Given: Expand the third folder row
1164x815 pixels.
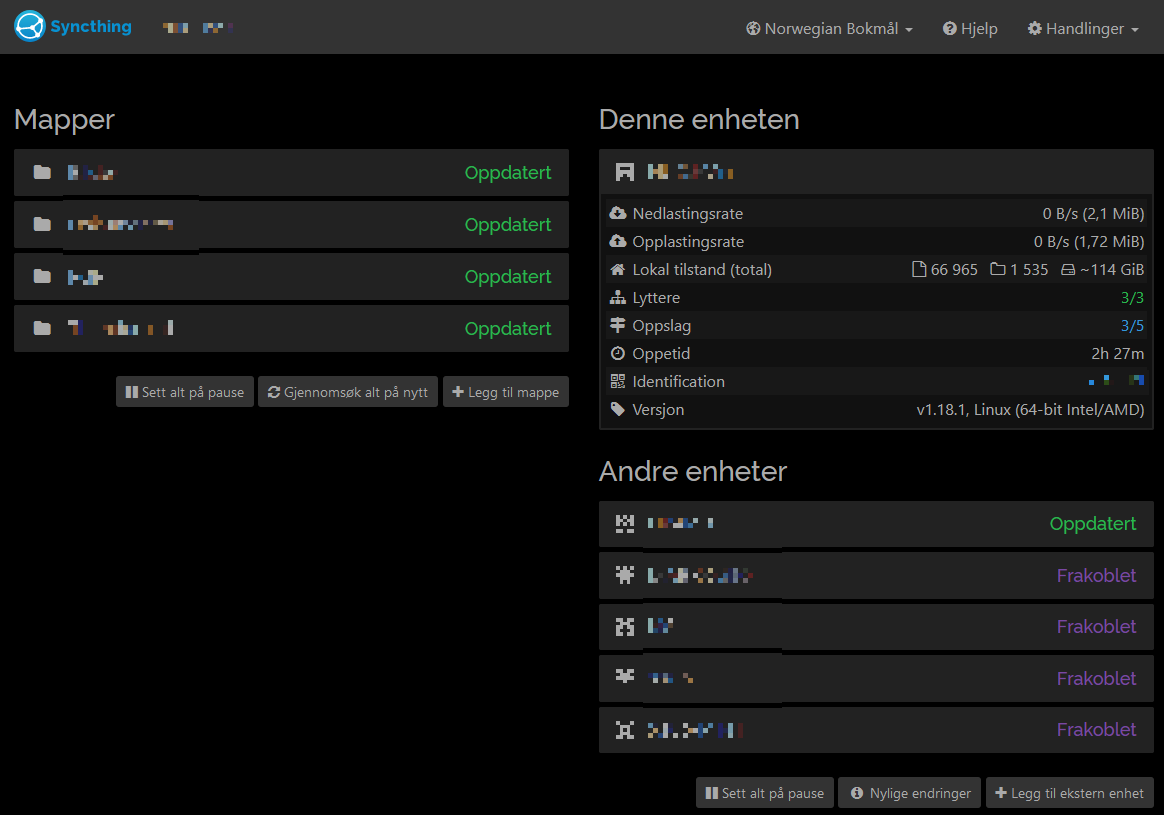Looking at the screenshot, I should (290, 277).
